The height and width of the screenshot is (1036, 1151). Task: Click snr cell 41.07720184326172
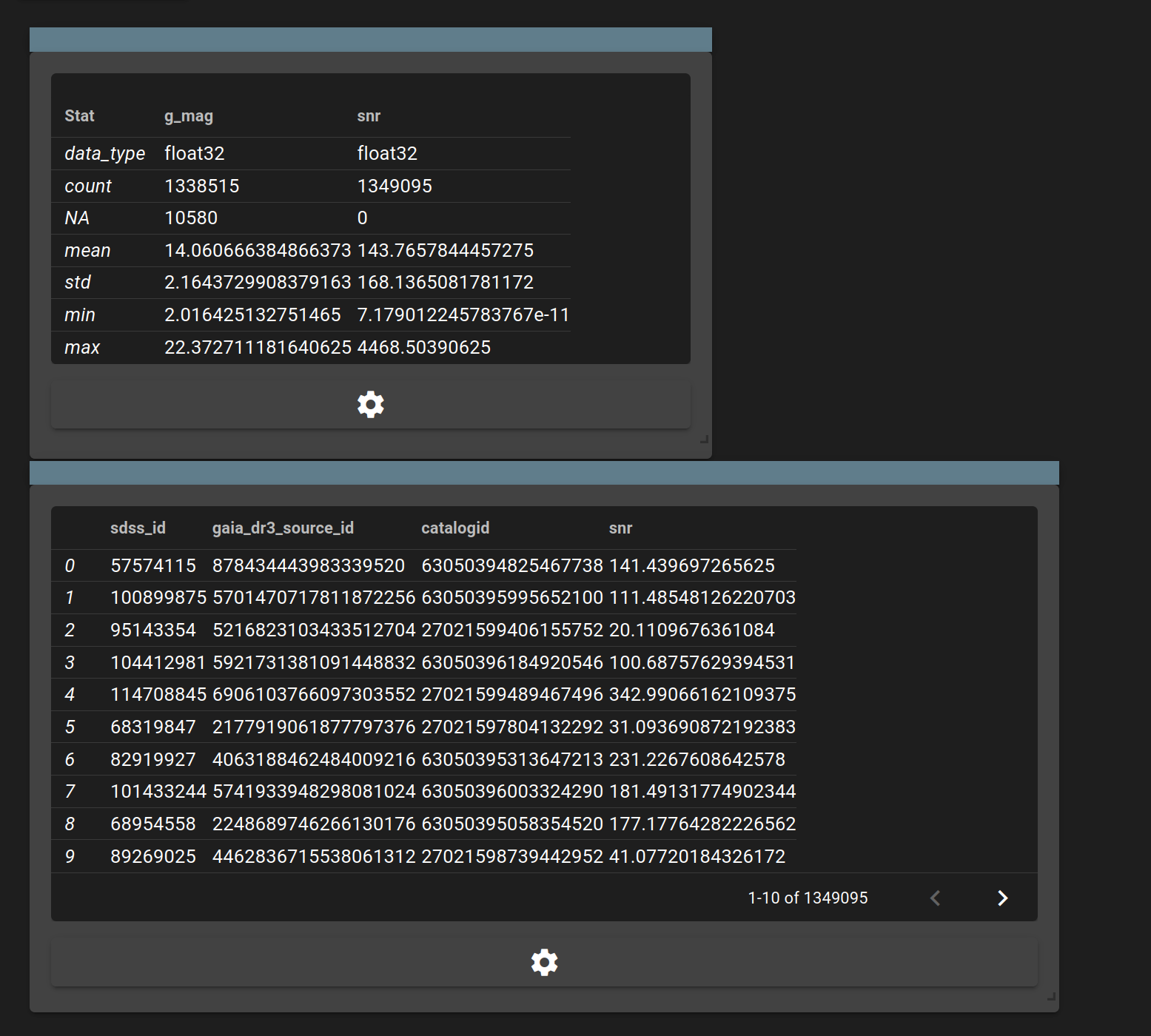pyautogui.click(x=697, y=856)
